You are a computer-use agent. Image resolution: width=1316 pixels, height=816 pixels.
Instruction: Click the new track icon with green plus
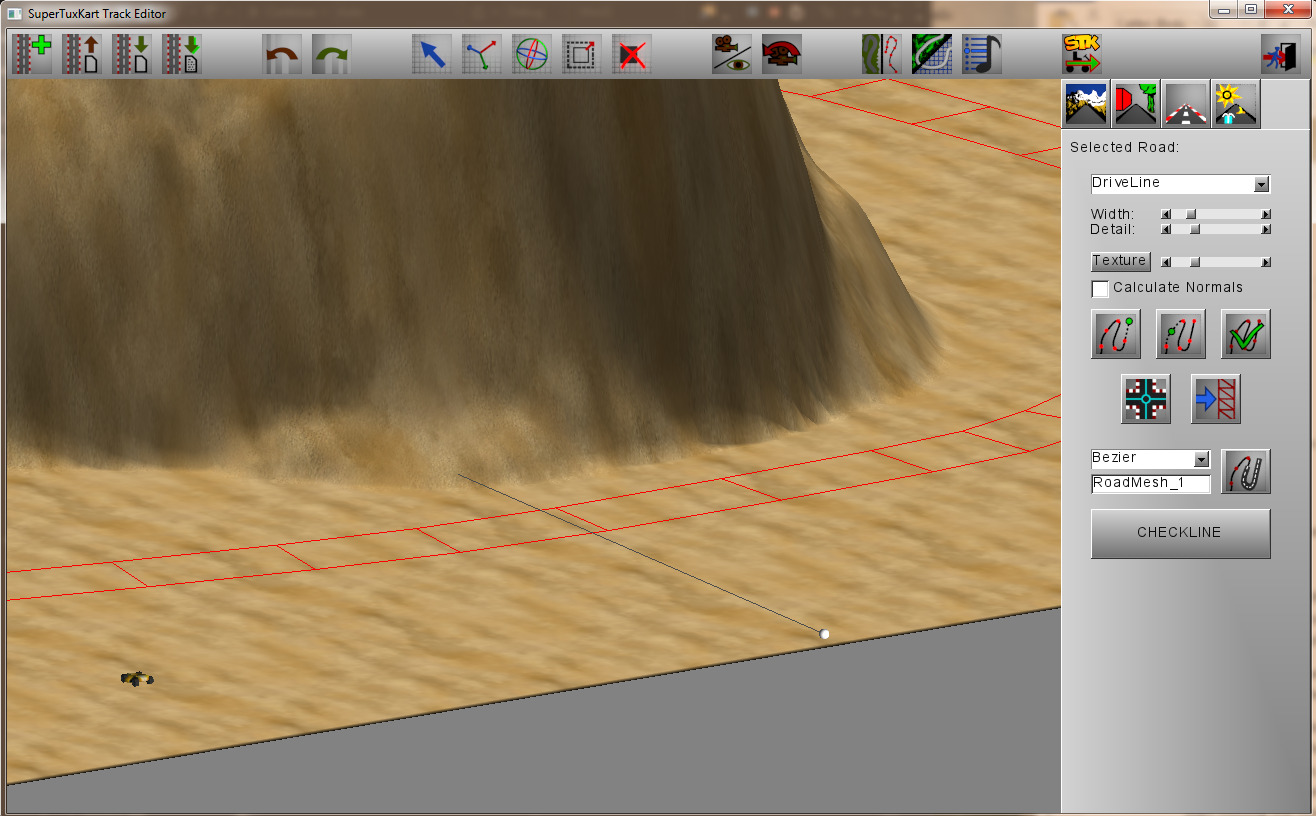click(x=31, y=54)
